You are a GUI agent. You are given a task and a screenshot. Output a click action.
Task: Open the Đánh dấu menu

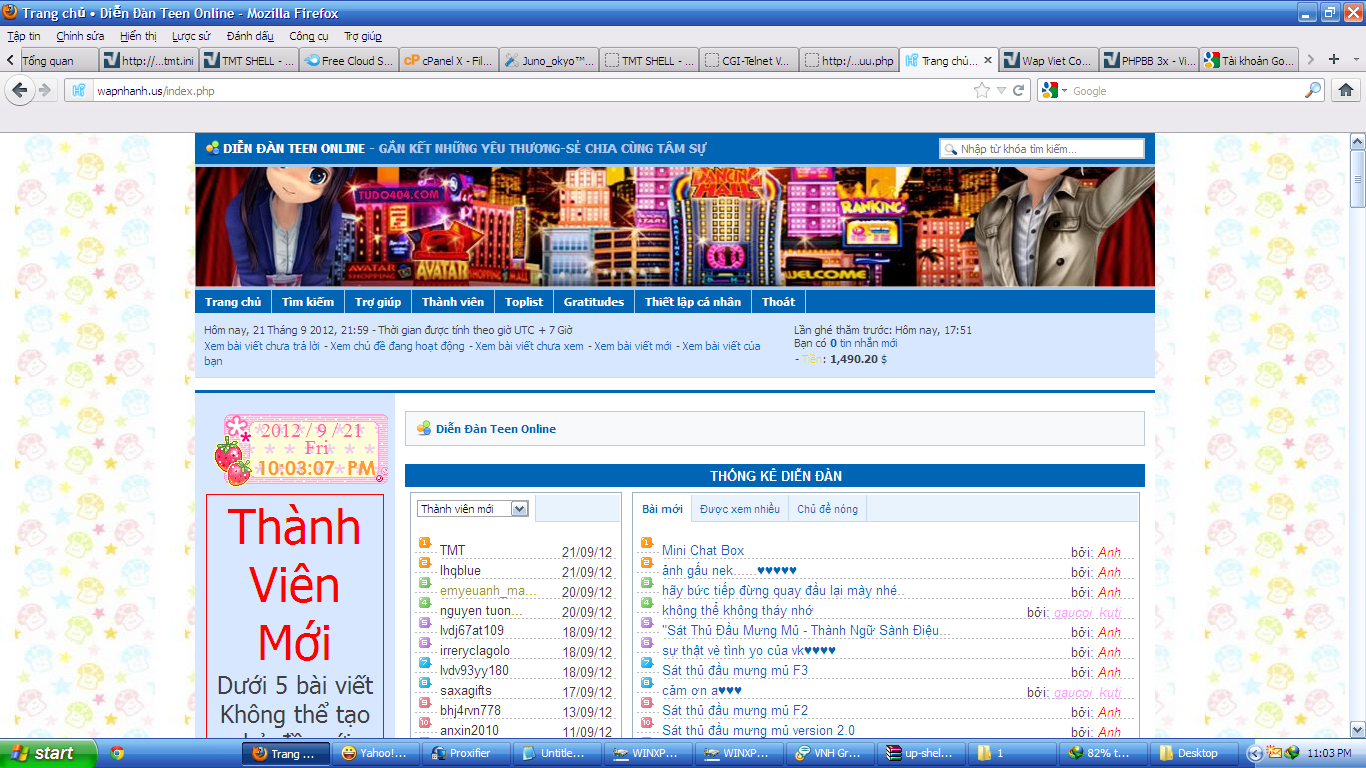coord(250,36)
